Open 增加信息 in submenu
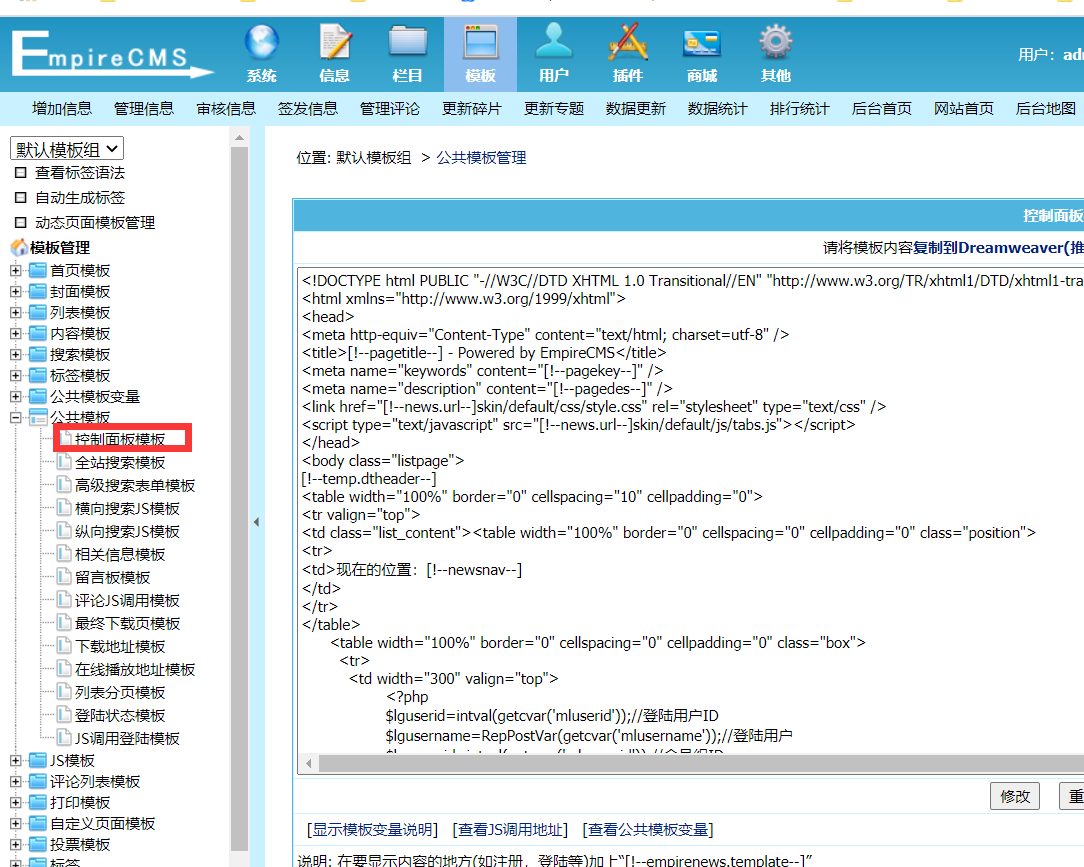This screenshot has width=1084, height=867. tap(62, 109)
